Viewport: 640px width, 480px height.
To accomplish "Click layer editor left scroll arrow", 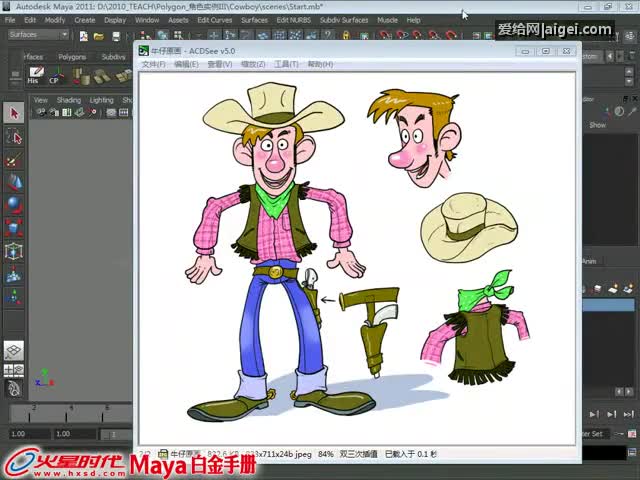I will pyautogui.click(x=619, y=391).
